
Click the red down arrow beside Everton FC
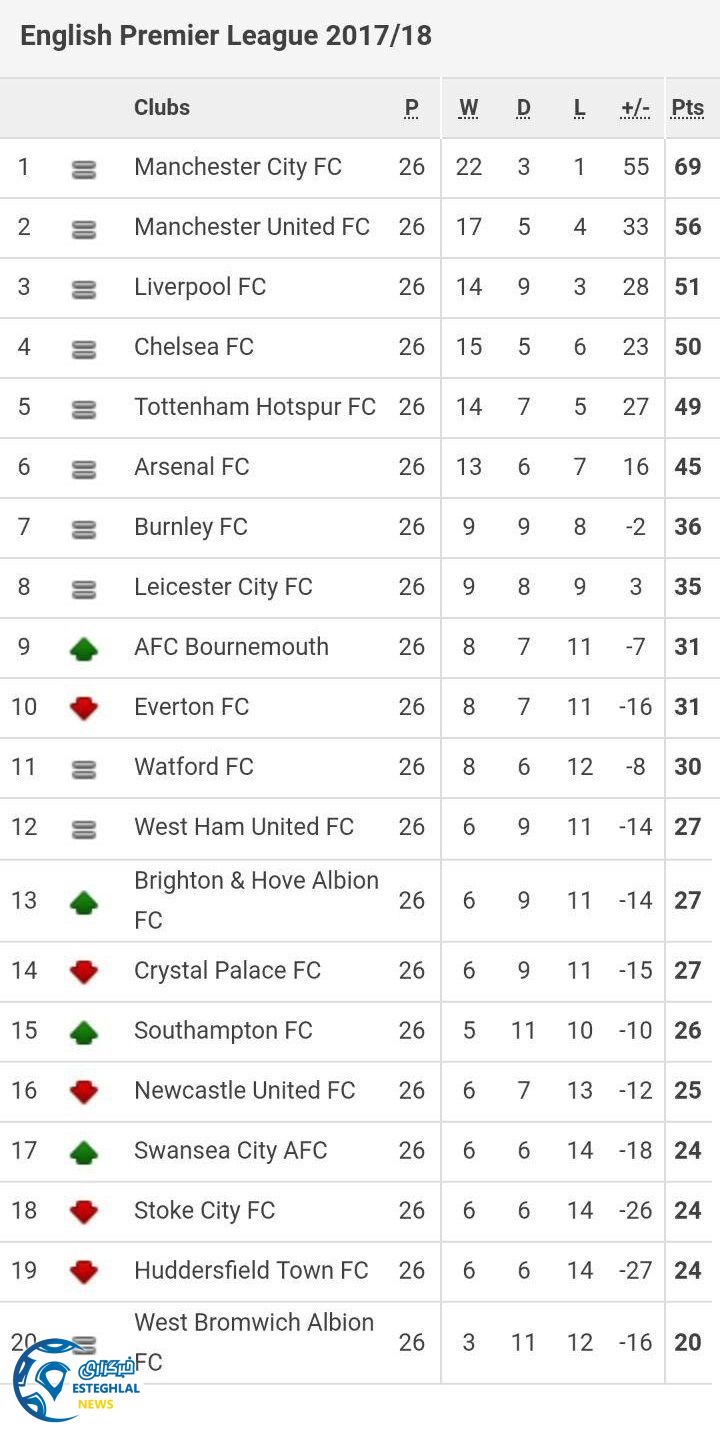coord(84,708)
